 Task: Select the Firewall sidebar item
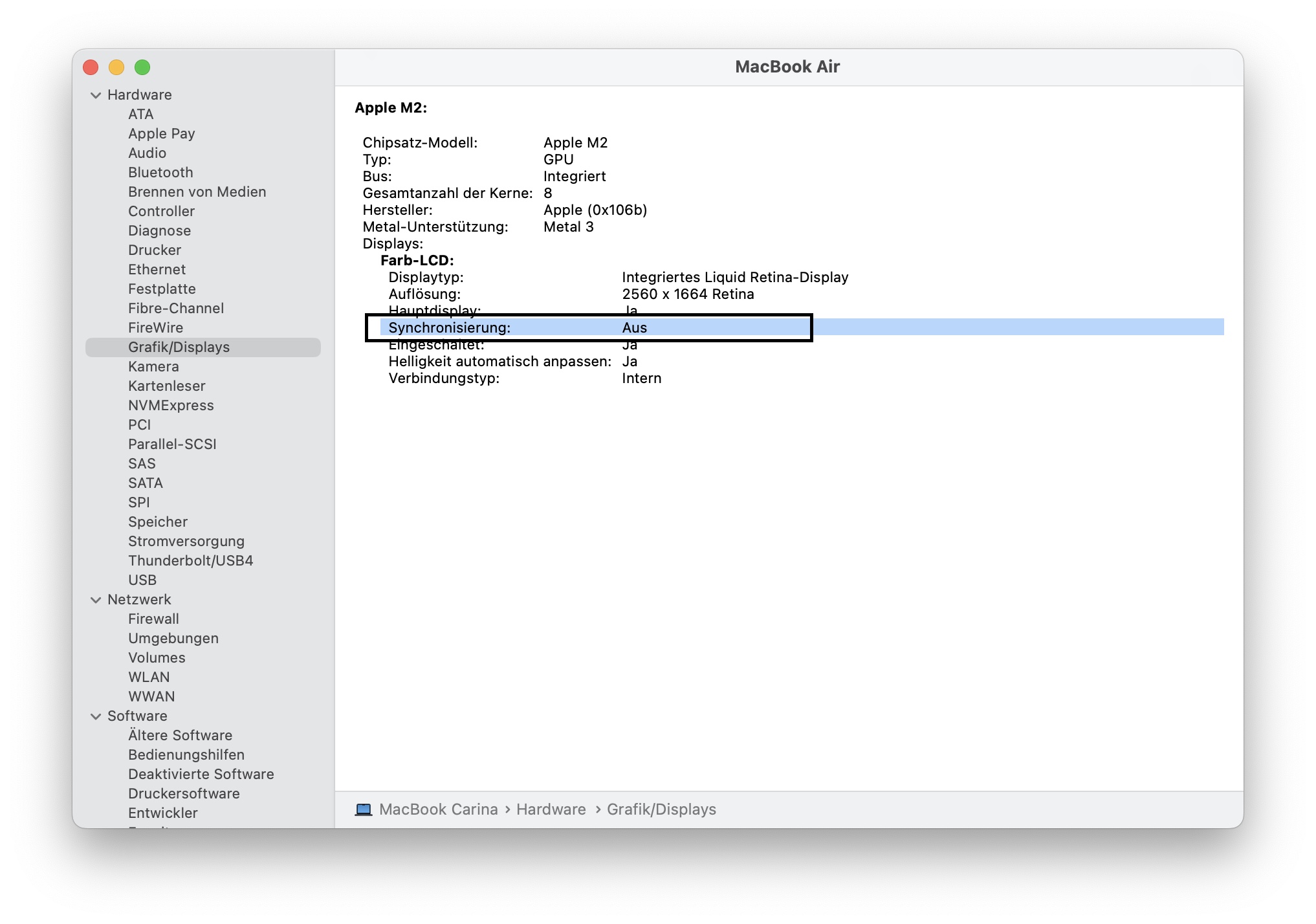tap(153, 619)
